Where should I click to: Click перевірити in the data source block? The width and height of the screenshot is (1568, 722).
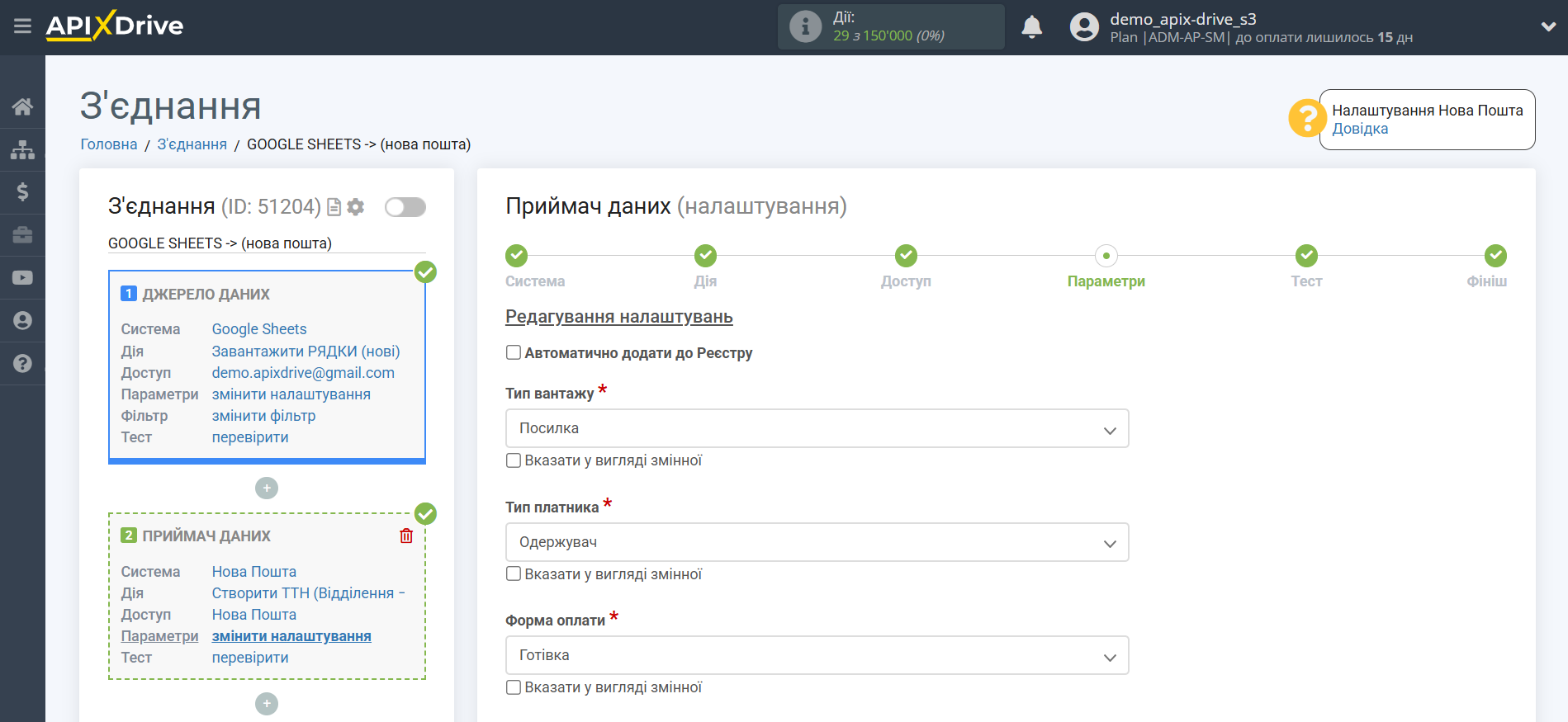point(250,437)
